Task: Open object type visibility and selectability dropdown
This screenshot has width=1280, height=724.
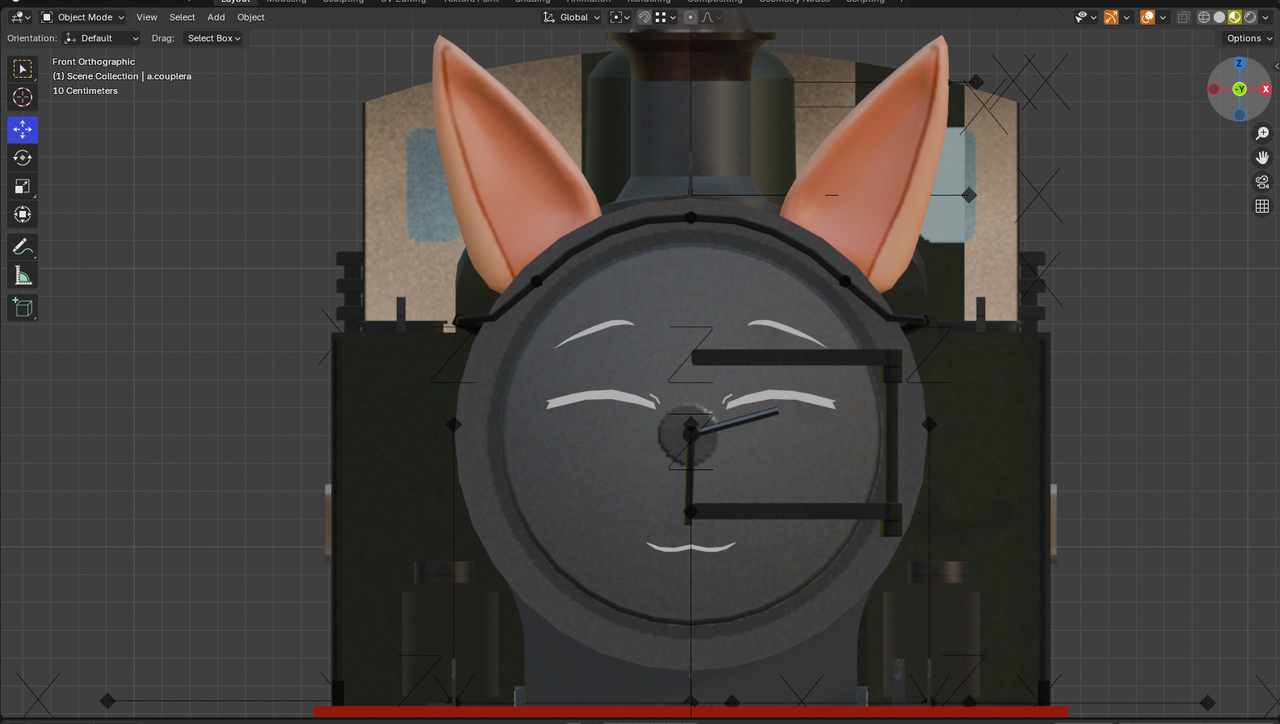Action: tap(1085, 17)
